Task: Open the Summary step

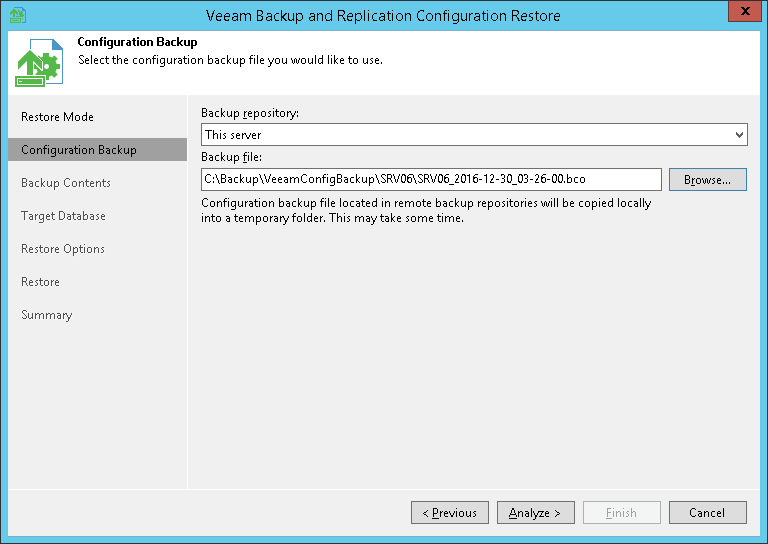Action: 47,315
